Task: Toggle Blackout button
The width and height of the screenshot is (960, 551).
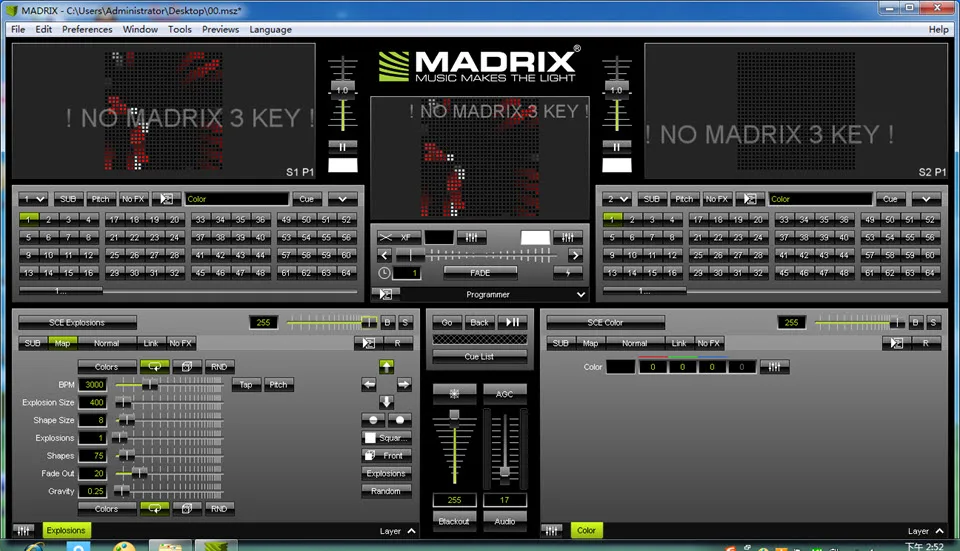Action: coord(454,522)
